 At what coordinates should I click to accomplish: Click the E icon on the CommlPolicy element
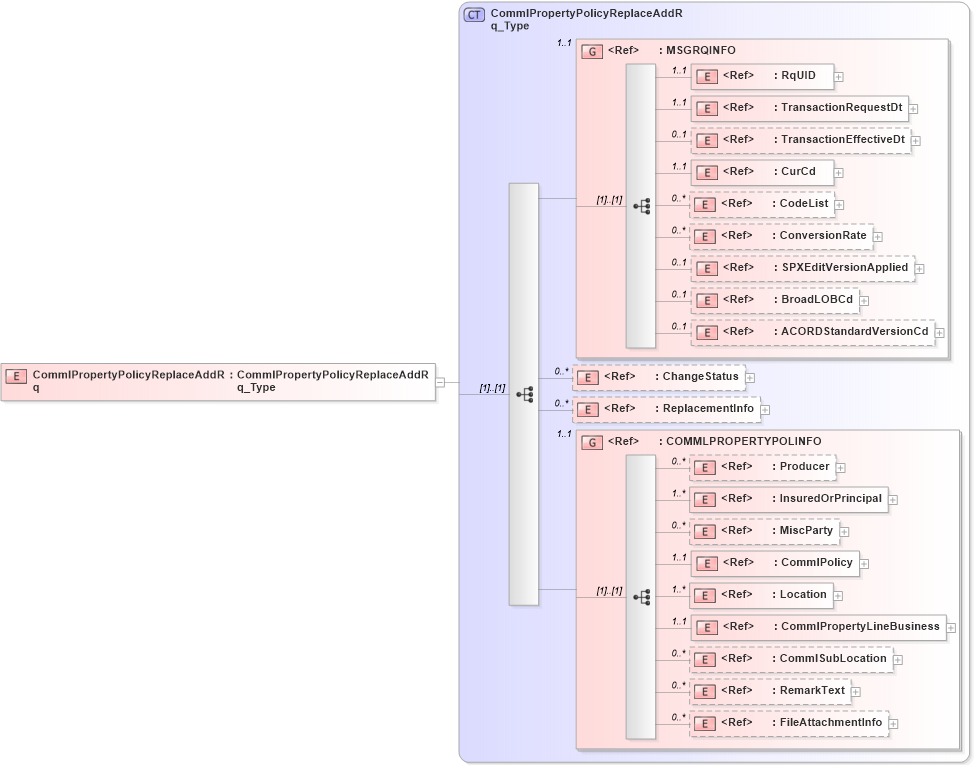click(707, 563)
